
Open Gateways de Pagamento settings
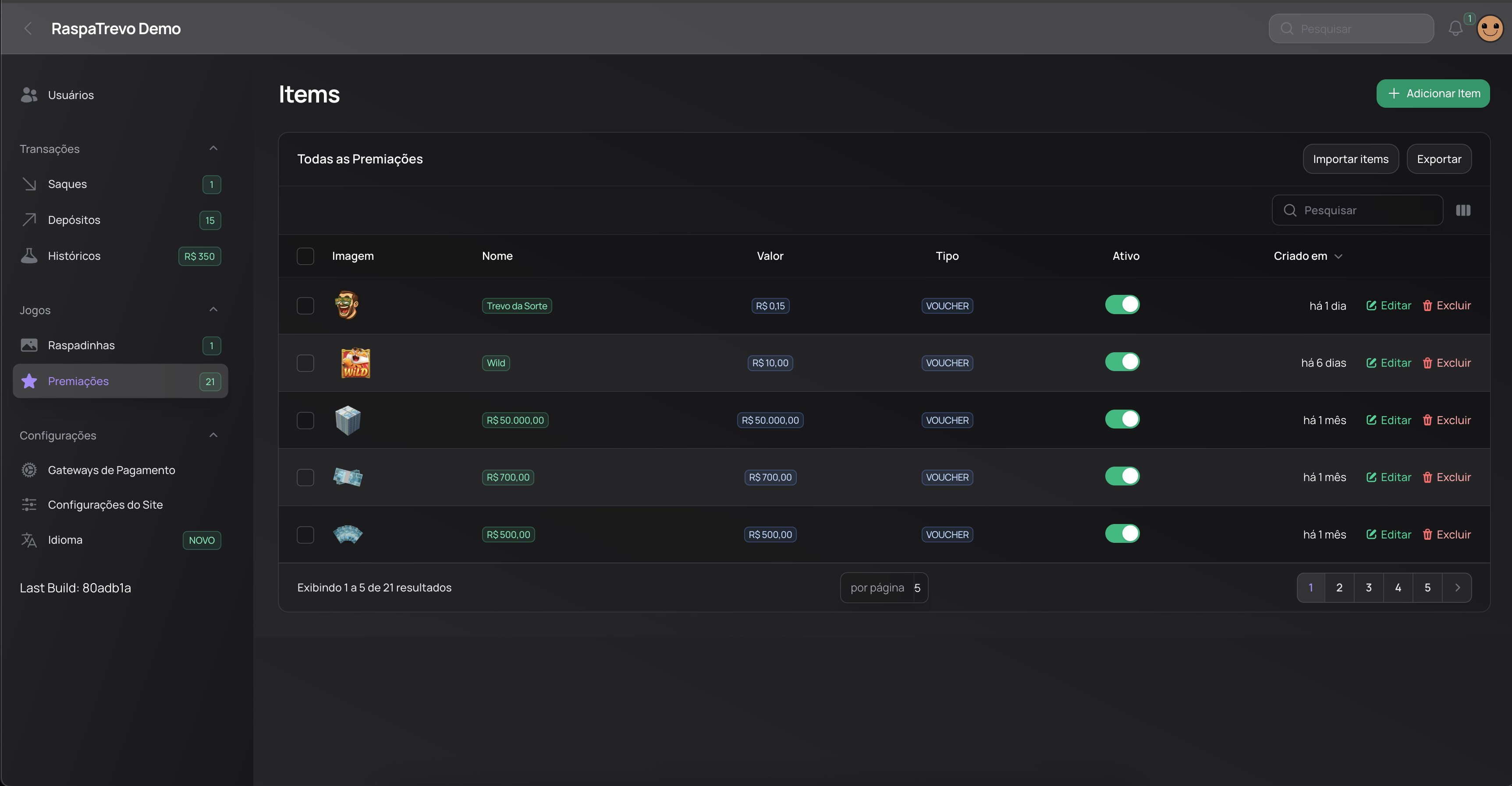111,469
